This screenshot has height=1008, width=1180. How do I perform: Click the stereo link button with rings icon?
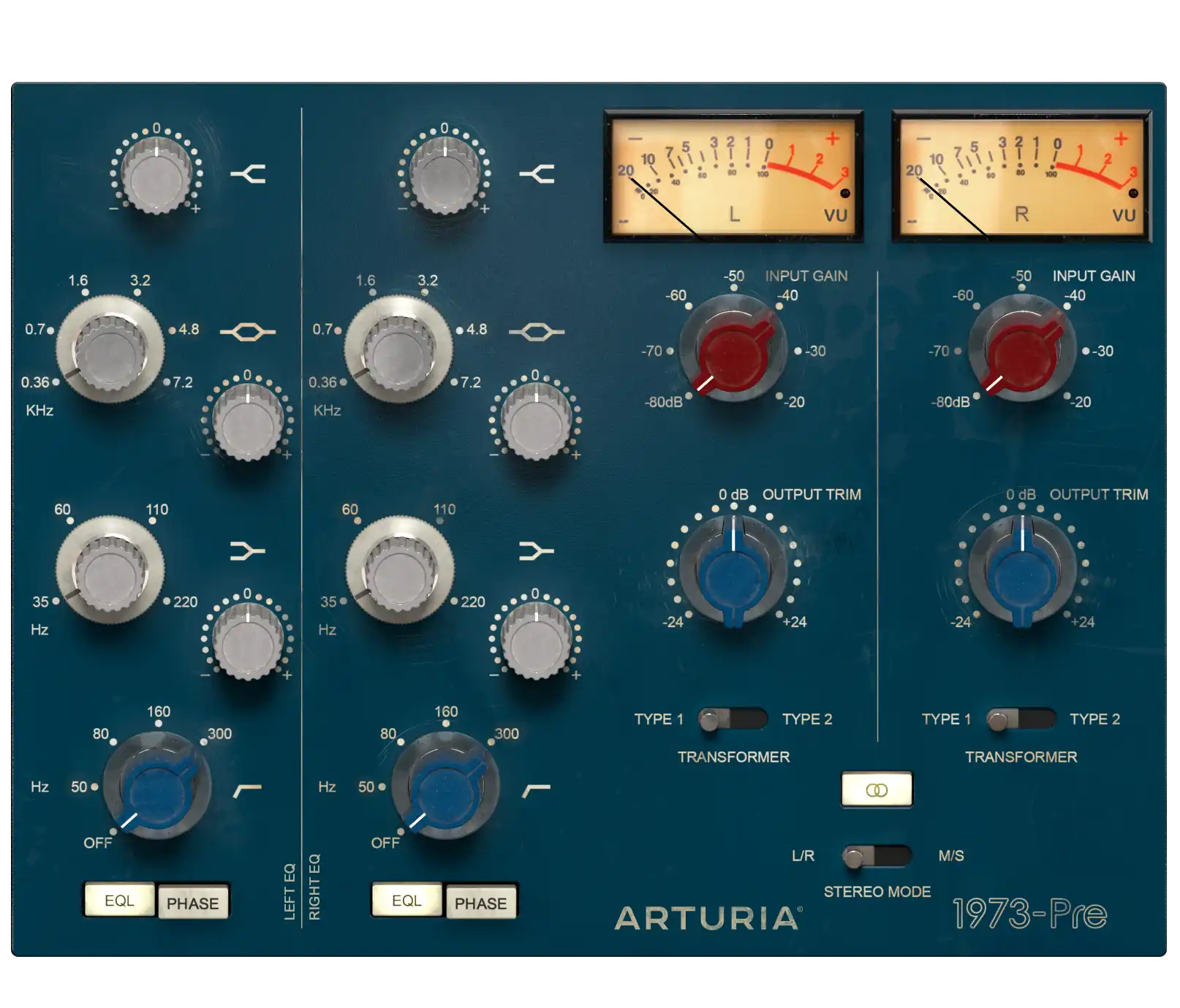coord(876,789)
